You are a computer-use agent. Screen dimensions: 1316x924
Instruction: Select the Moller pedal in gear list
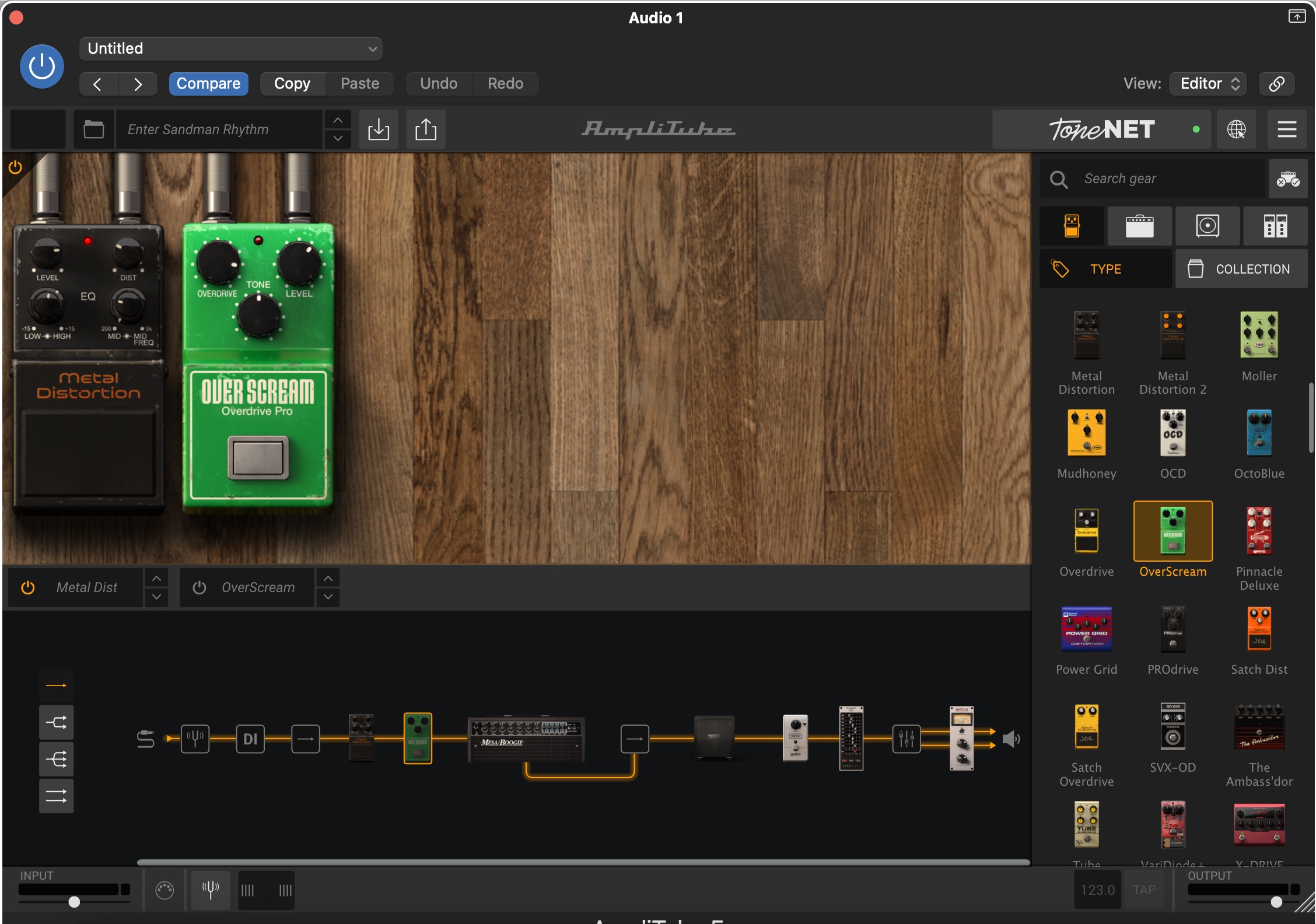[1259, 335]
